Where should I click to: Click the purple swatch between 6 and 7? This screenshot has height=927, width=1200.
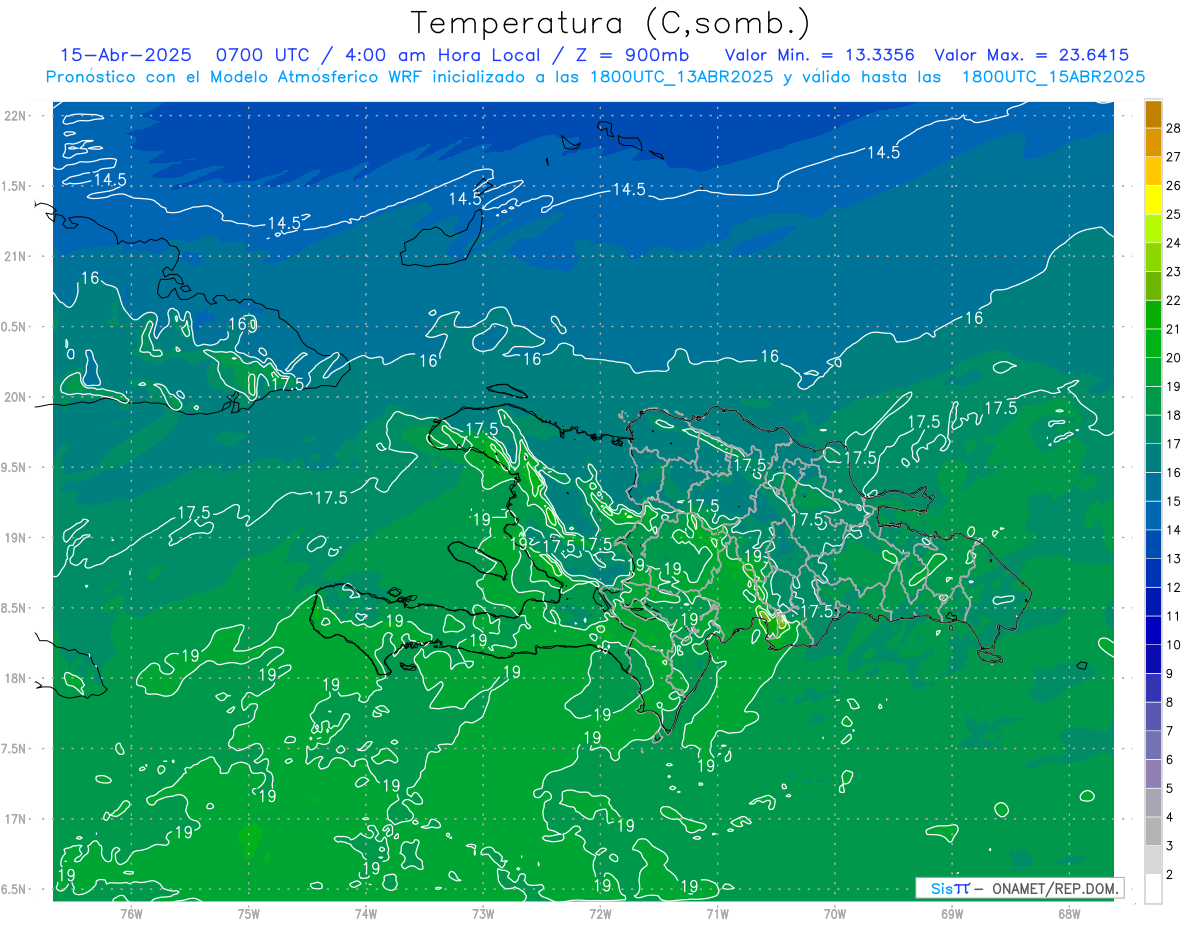(x=1153, y=746)
